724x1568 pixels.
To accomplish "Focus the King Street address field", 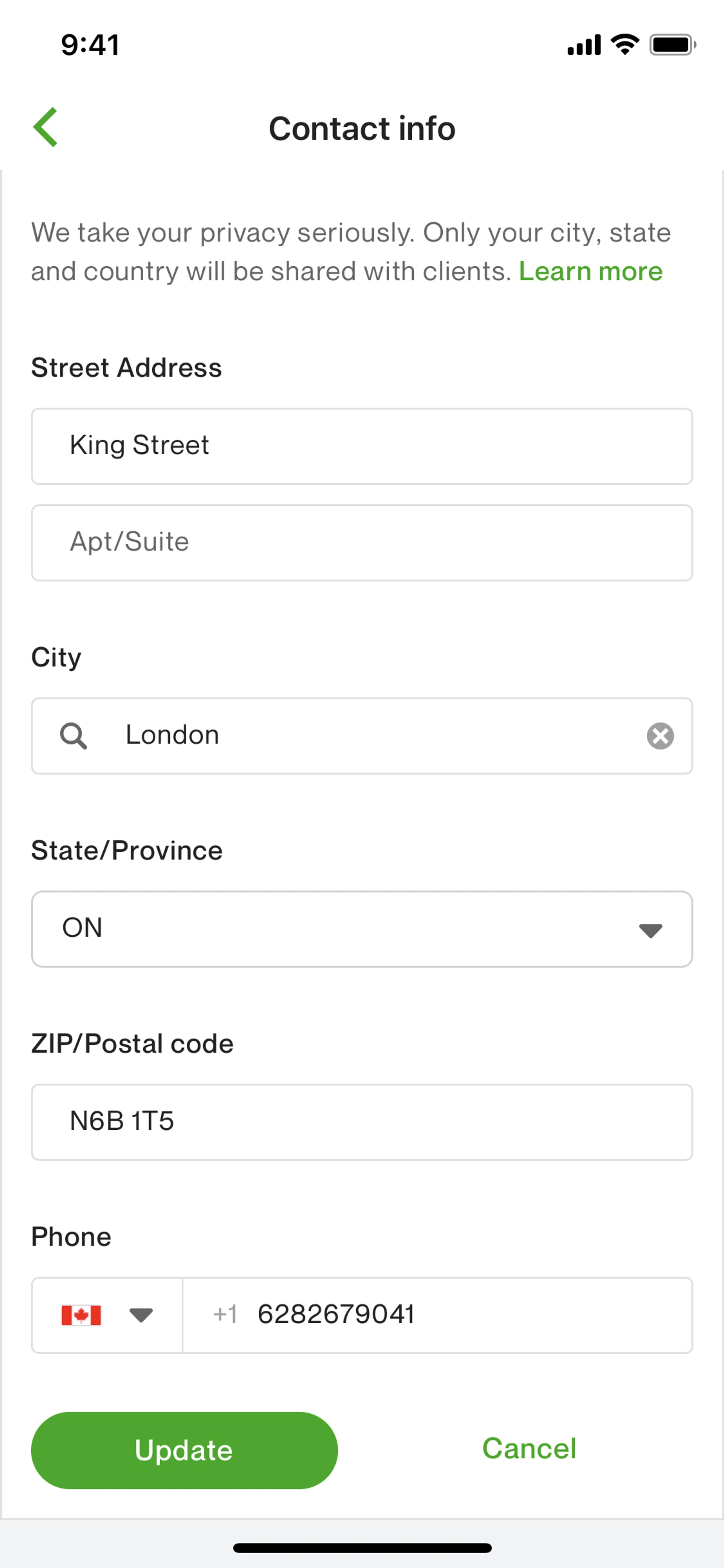I will pos(361,446).
